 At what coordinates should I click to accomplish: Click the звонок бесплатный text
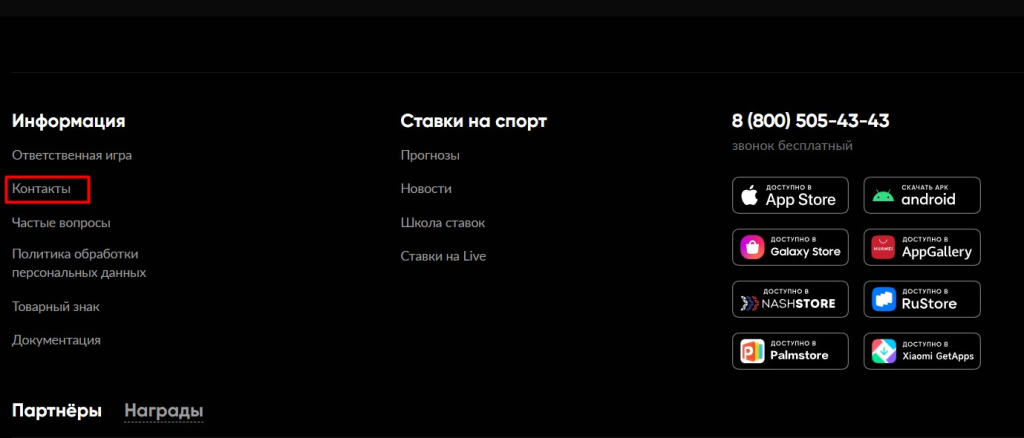[792, 146]
